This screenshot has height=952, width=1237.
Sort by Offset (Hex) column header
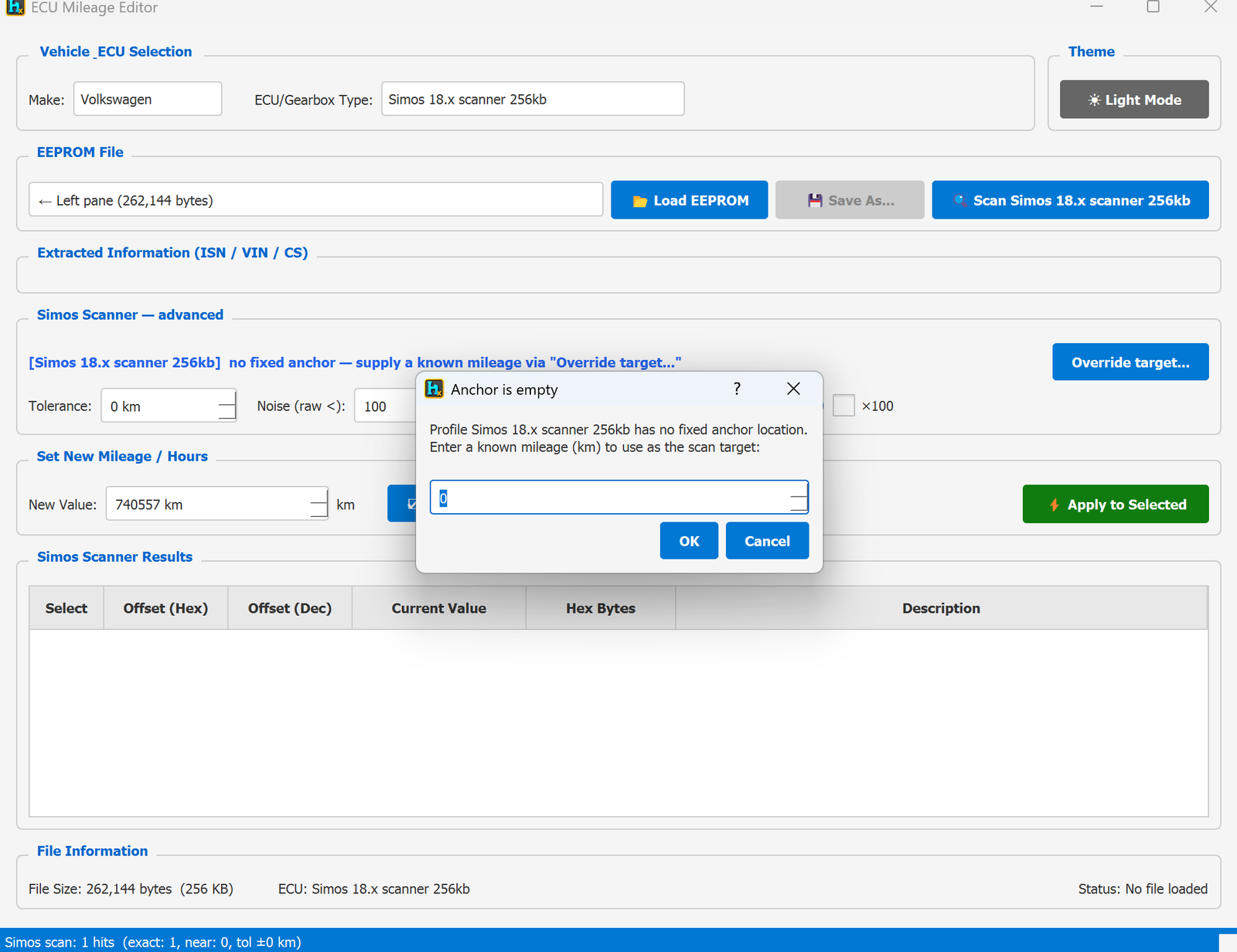[165, 608]
